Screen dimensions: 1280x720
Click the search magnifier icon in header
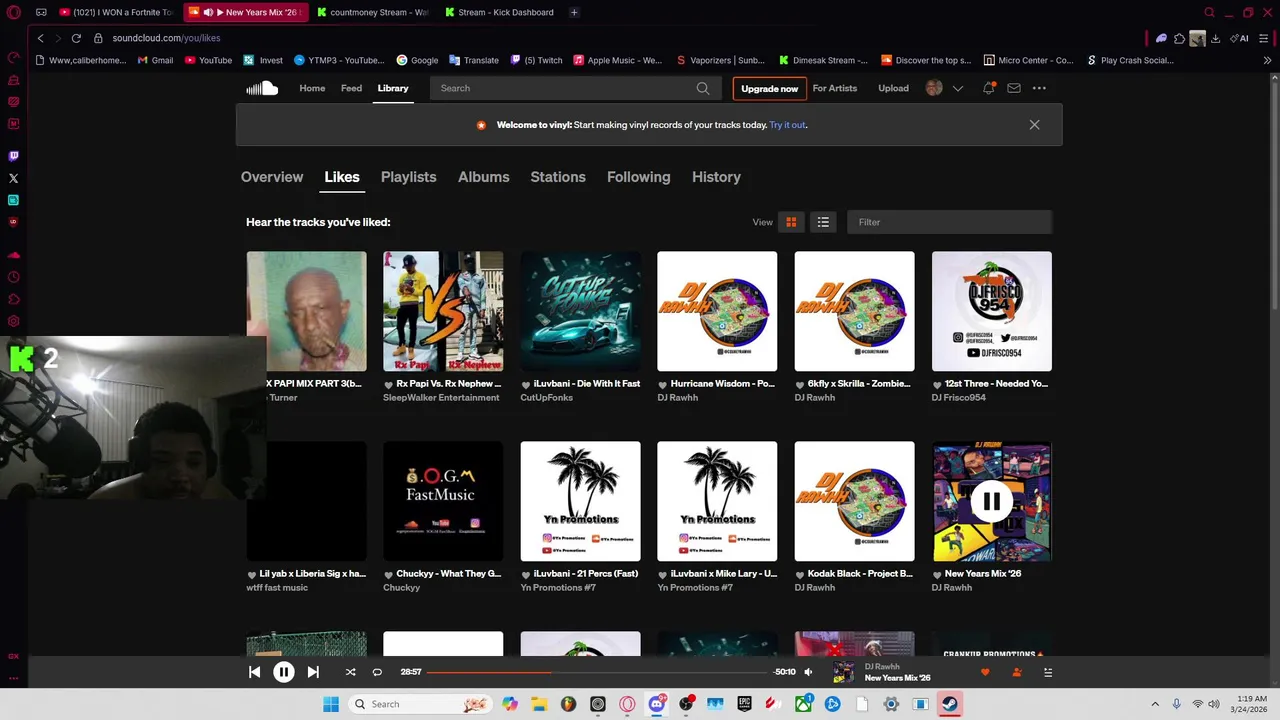[x=703, y=88]
